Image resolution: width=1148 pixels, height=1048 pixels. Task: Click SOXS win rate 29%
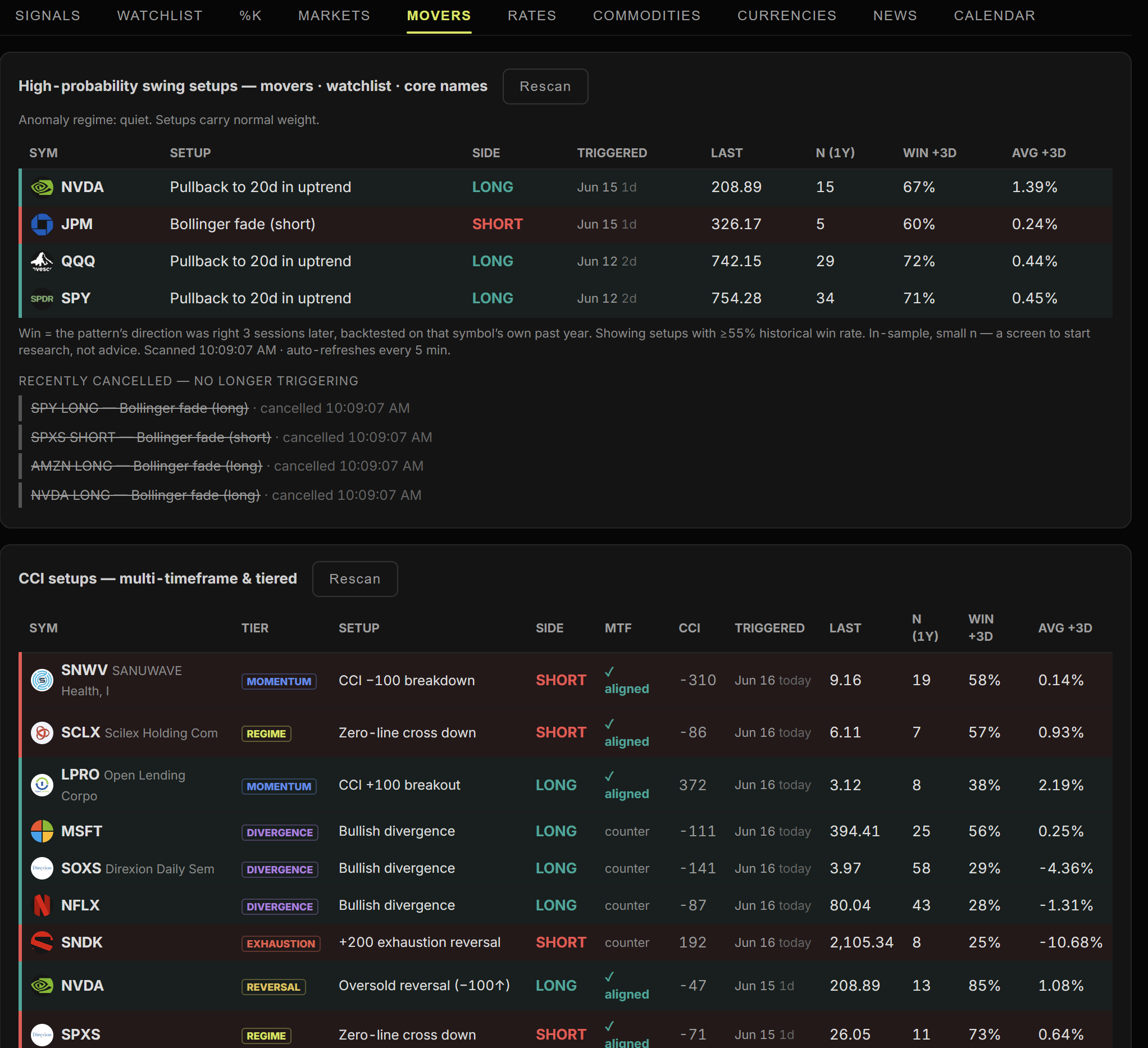984,869
